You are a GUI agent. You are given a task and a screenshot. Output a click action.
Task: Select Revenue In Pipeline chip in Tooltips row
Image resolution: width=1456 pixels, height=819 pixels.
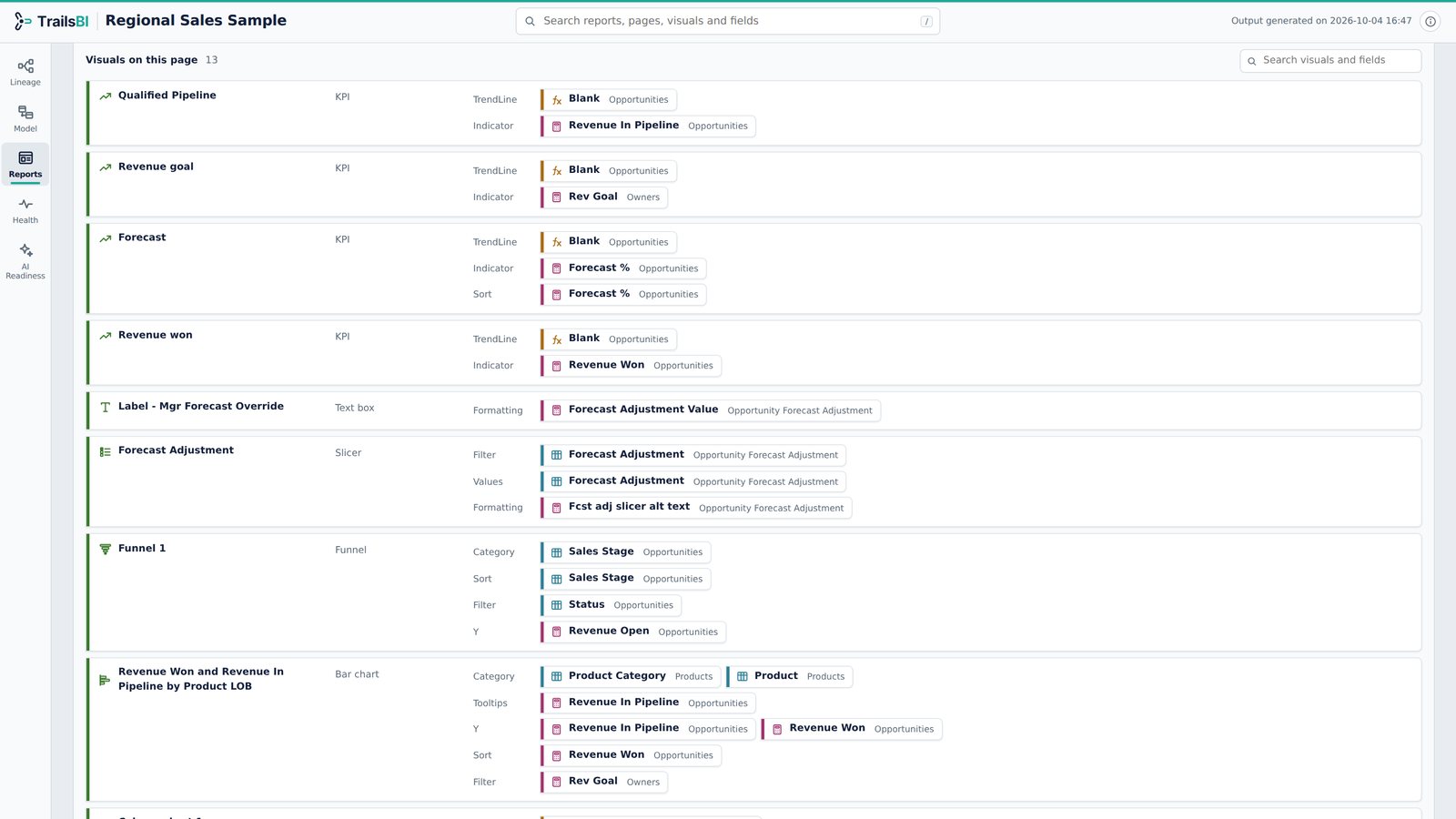click(650, 703)
